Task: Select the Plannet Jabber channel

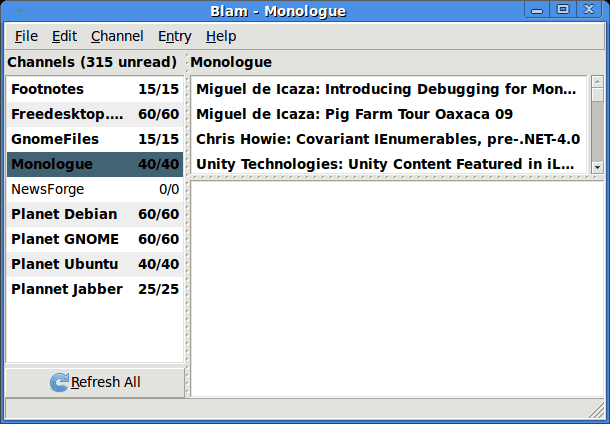Action: pyautogui.click(x=95, y=289)
